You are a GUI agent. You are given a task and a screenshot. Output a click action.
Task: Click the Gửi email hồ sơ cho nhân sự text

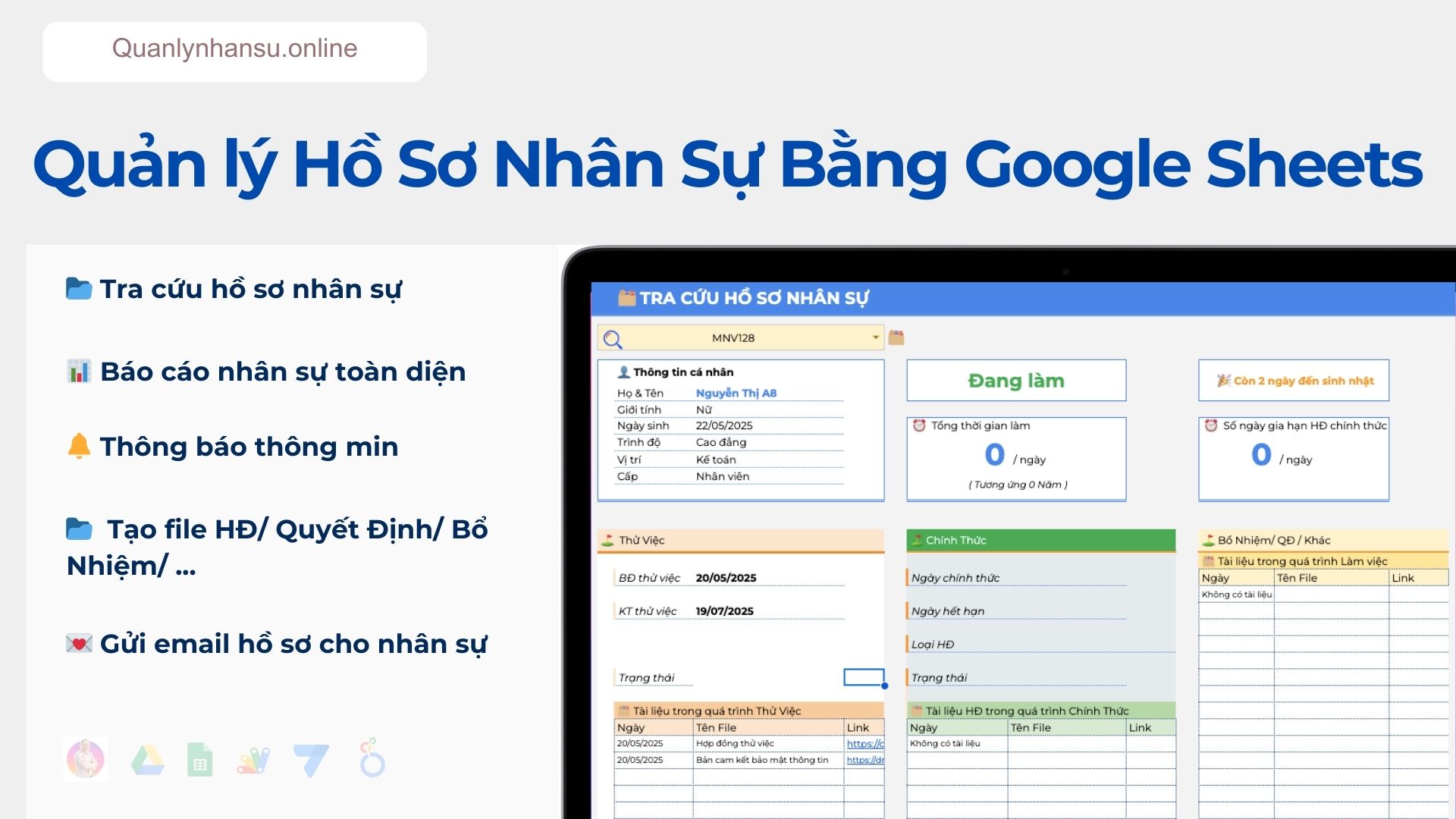(x=293, y=644)
